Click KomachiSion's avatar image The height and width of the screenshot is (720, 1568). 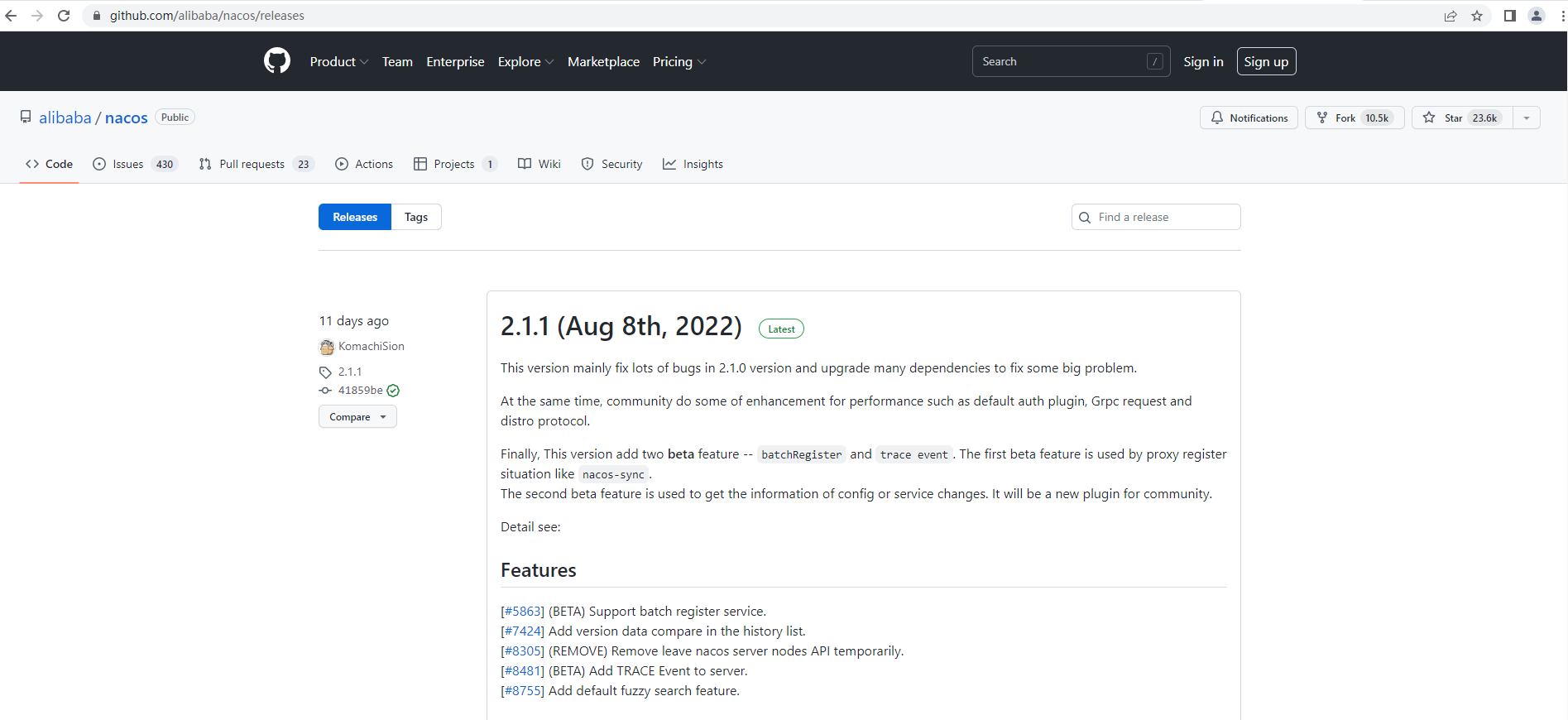(327, 347)
